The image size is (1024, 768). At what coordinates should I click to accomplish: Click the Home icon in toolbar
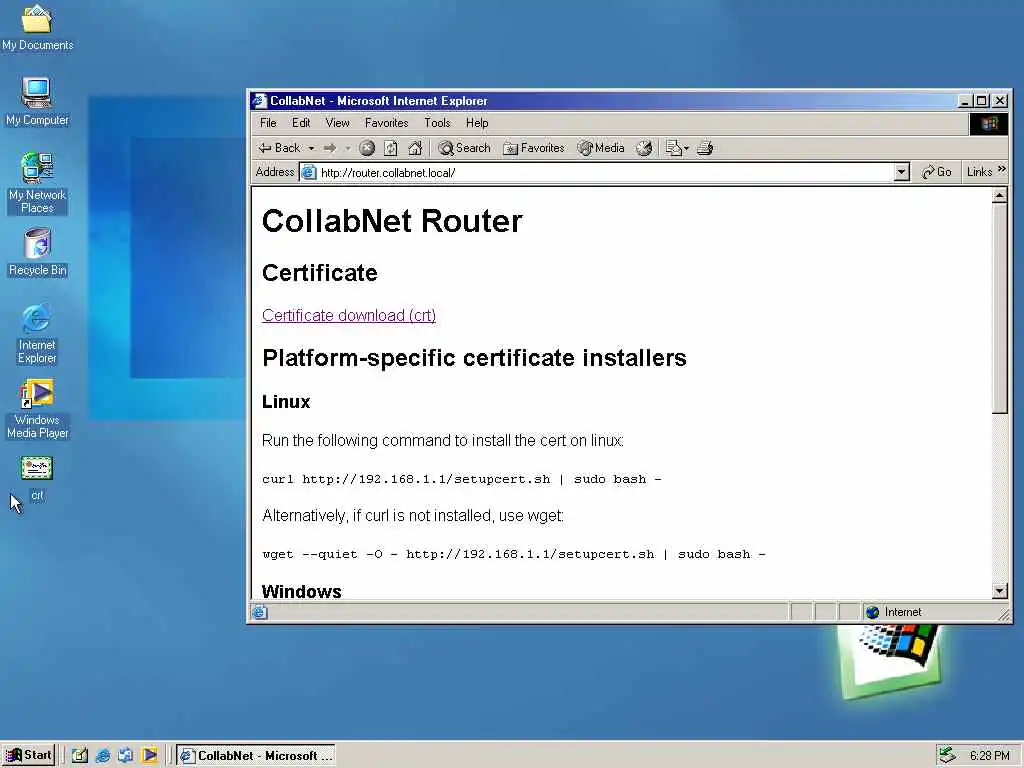click(415, 148)
